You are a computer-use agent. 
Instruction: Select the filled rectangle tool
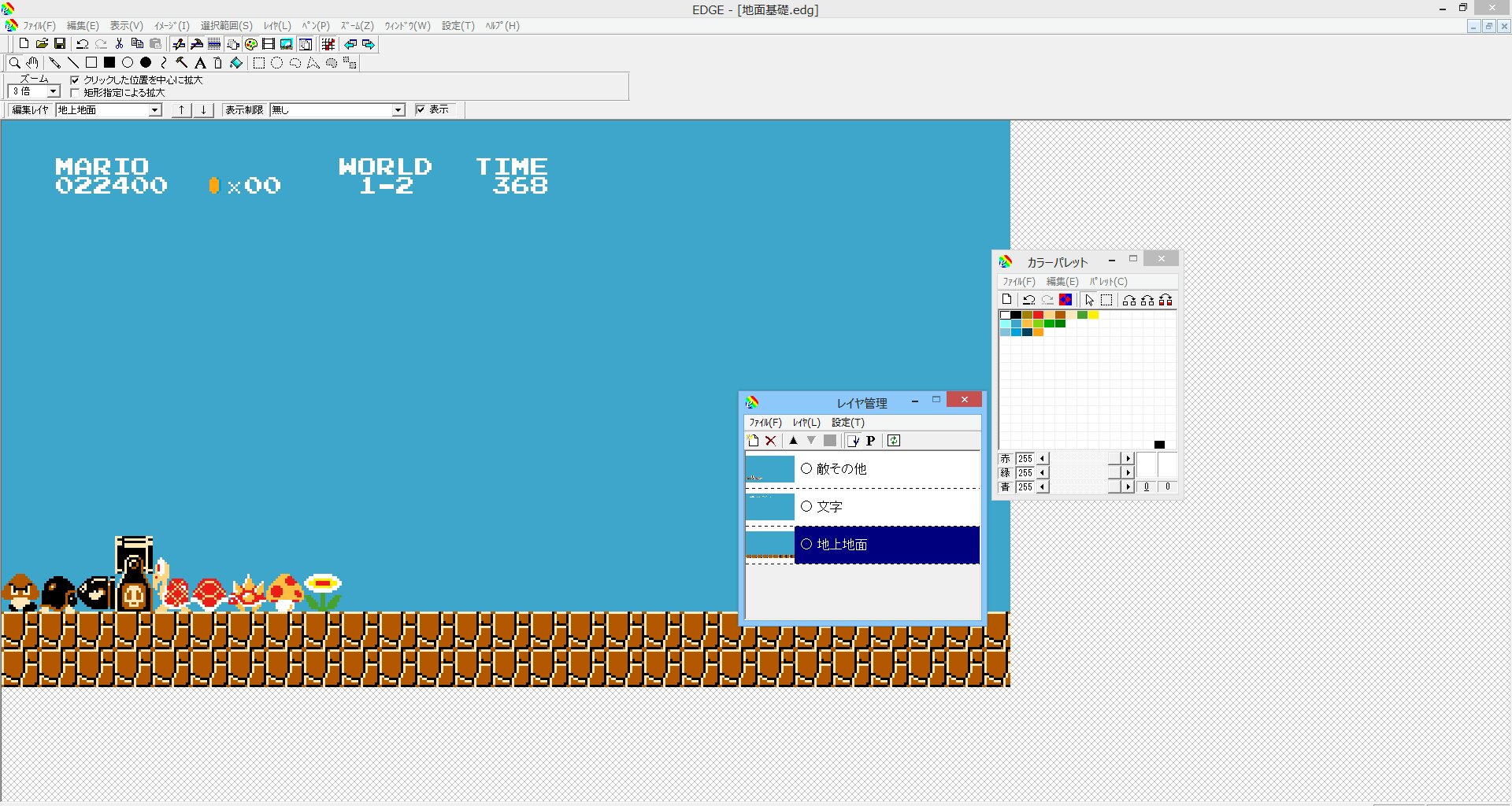coord(109,63)
